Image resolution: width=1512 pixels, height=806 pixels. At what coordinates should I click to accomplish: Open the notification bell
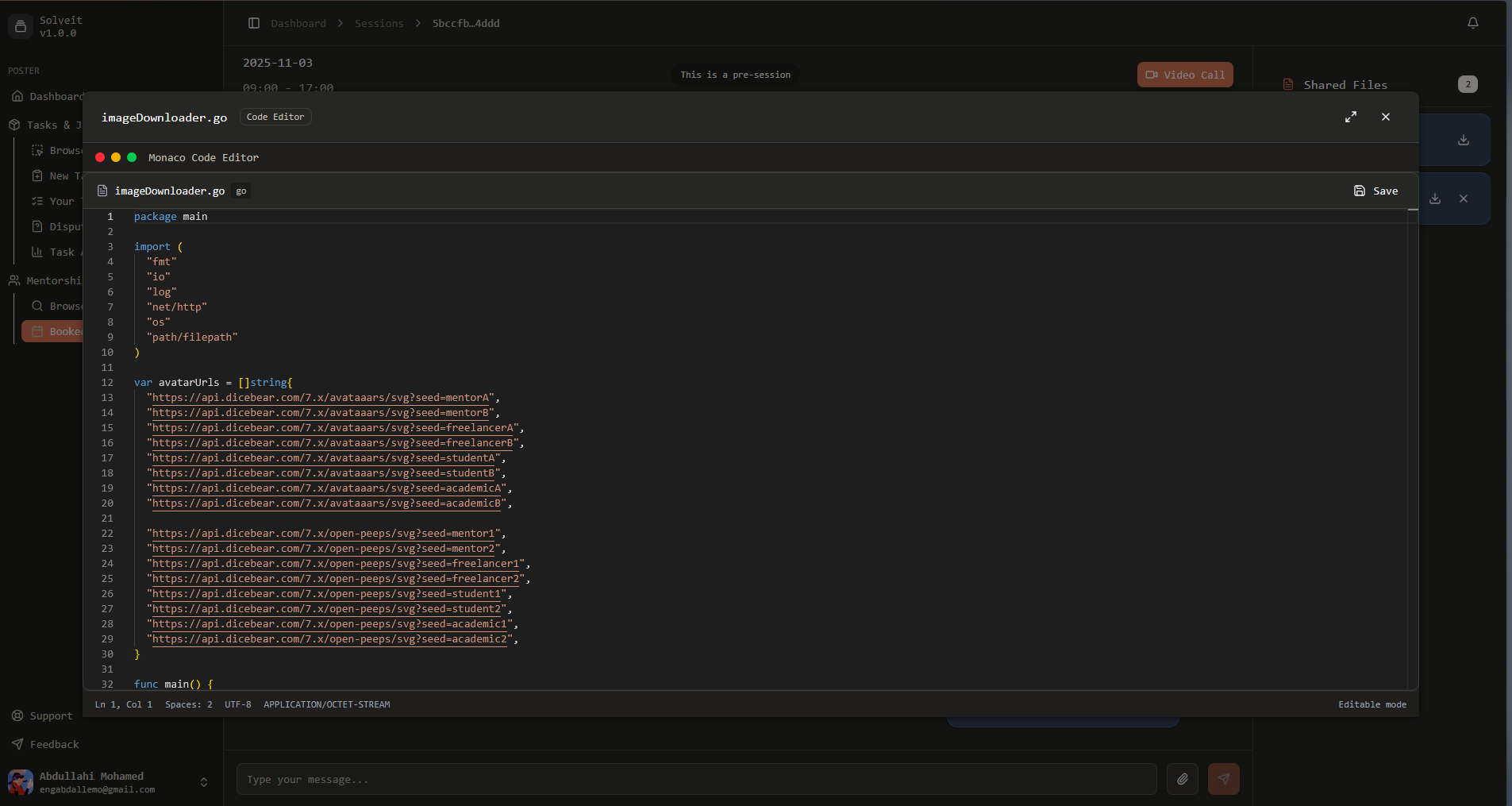point(1474,23)
